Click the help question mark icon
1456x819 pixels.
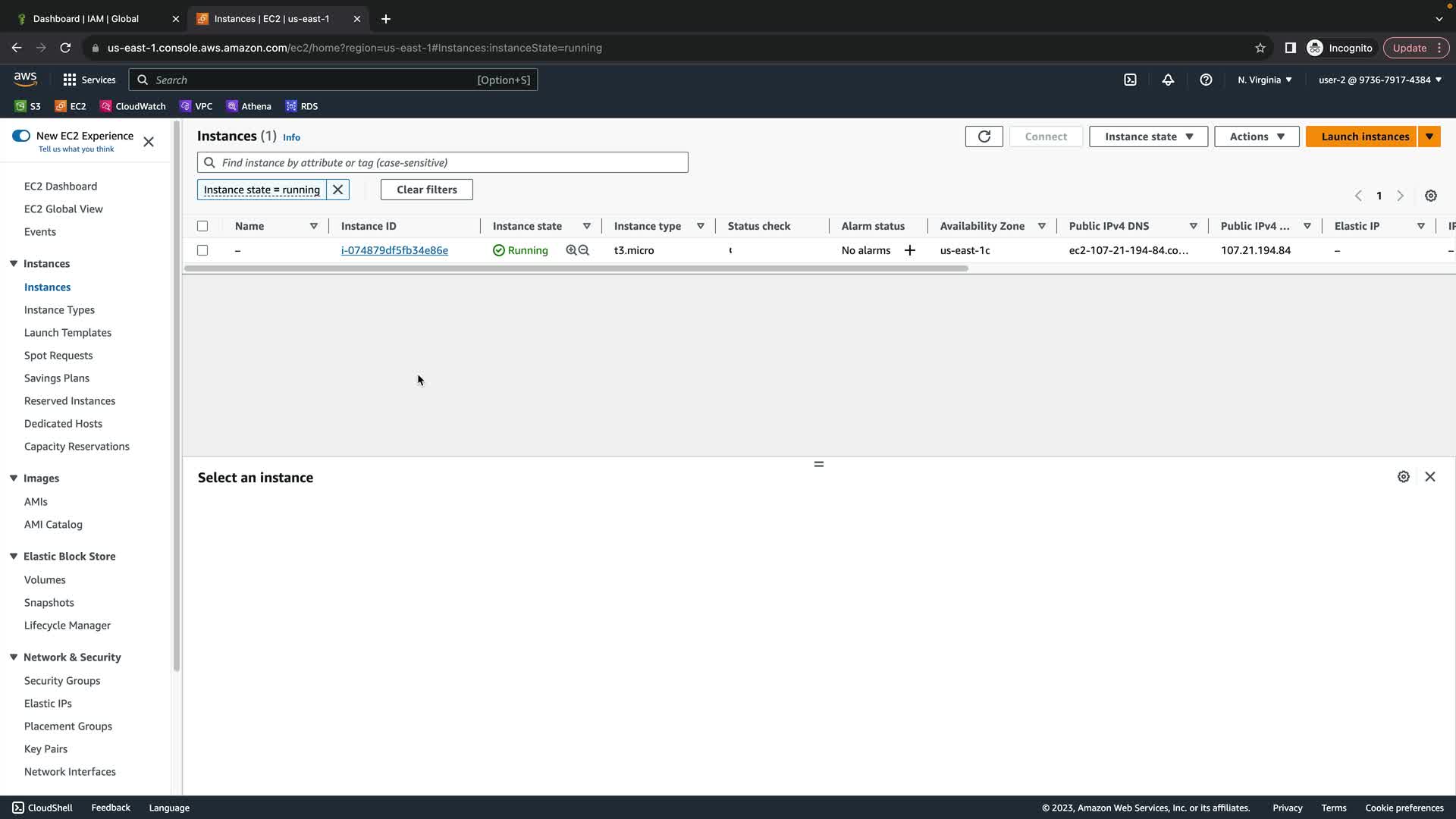pos(1206,80)
